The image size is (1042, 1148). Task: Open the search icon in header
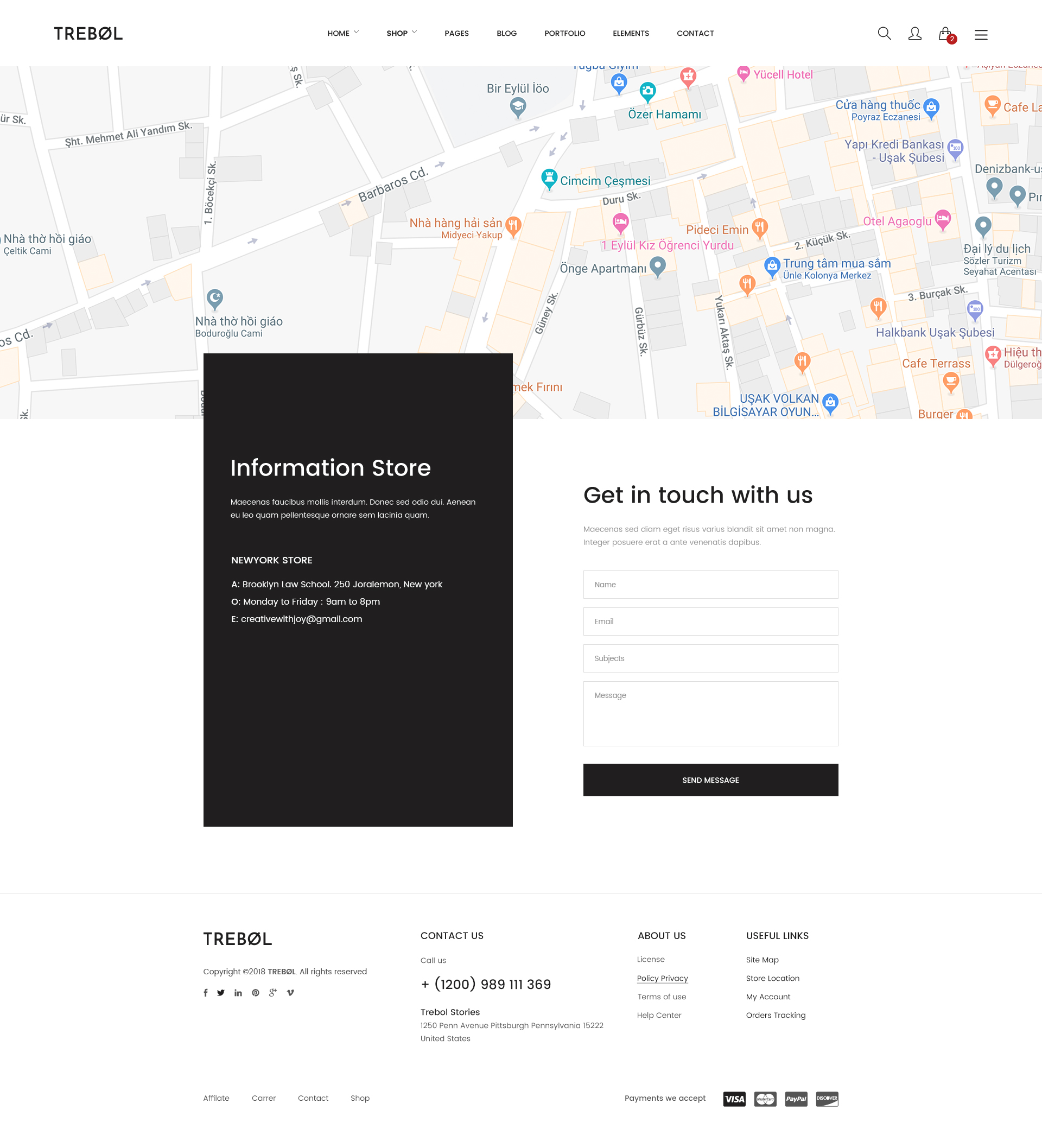pyautogui.click(x=884, y=34)
